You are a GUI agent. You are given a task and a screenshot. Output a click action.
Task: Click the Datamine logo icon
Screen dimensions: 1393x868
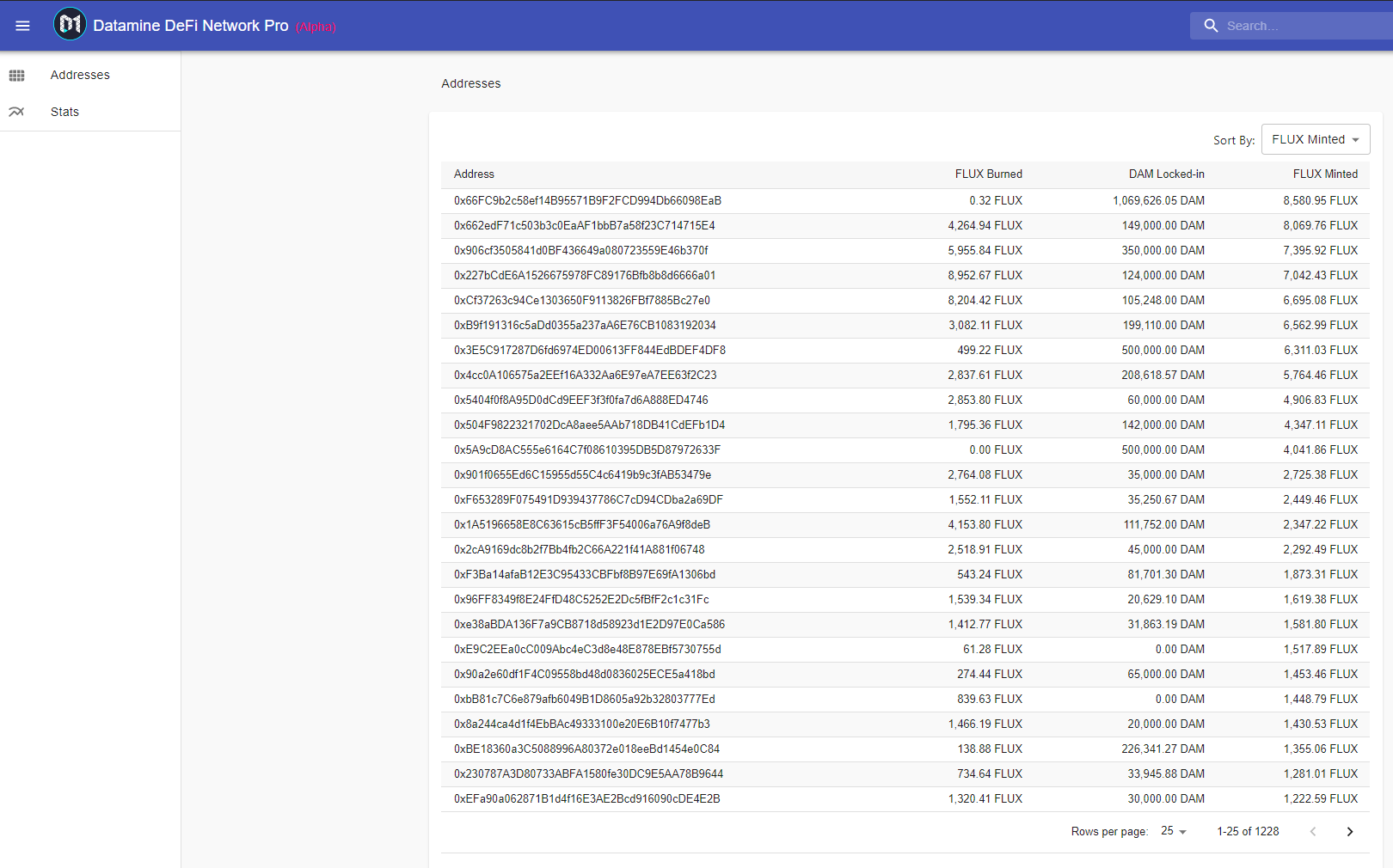point(70,24)
